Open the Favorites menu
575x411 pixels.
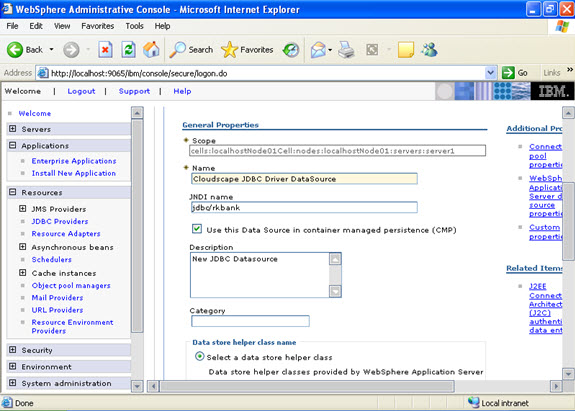(98, 26)
